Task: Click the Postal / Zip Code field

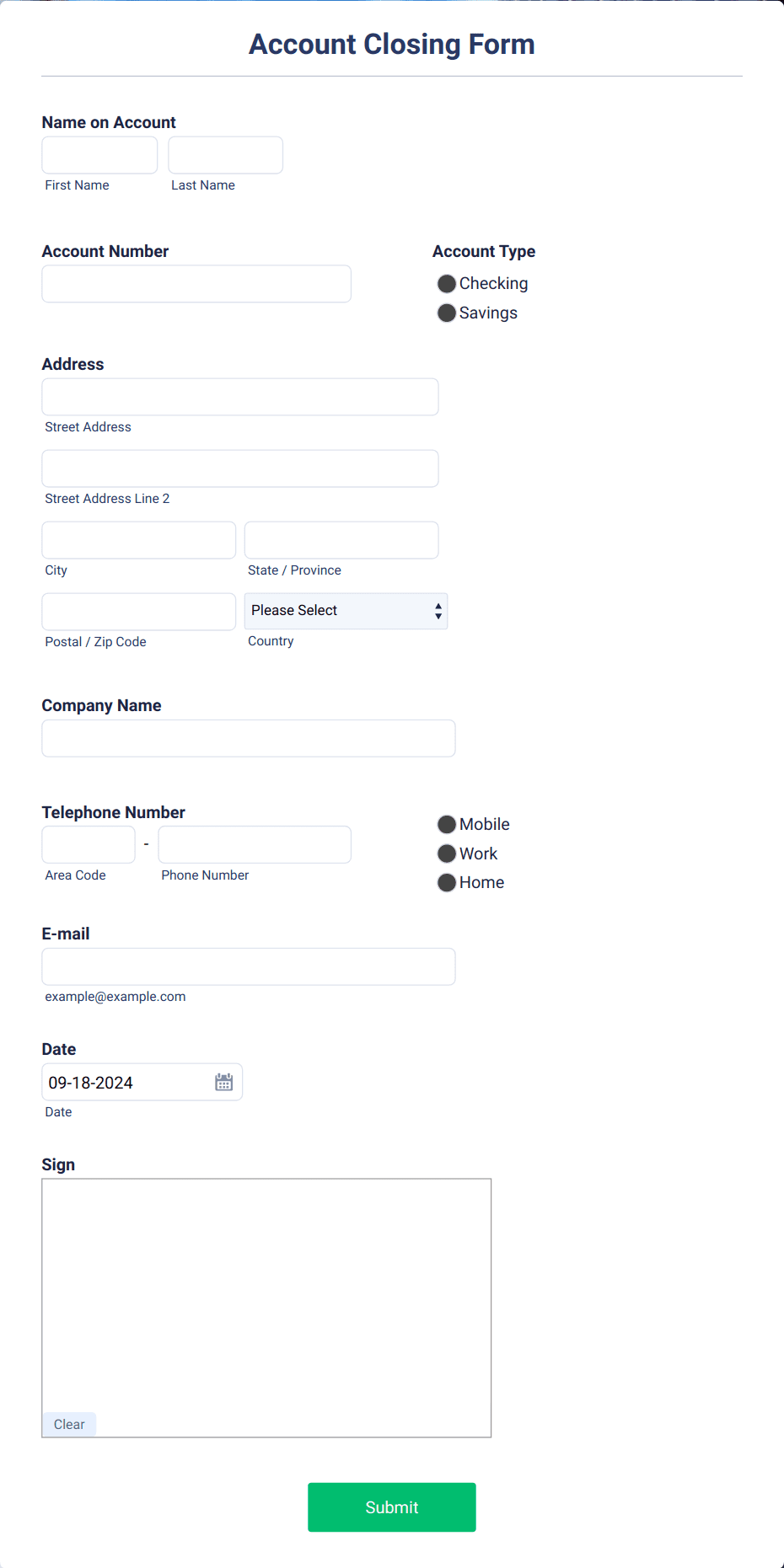Action: (x=137, y=612)
